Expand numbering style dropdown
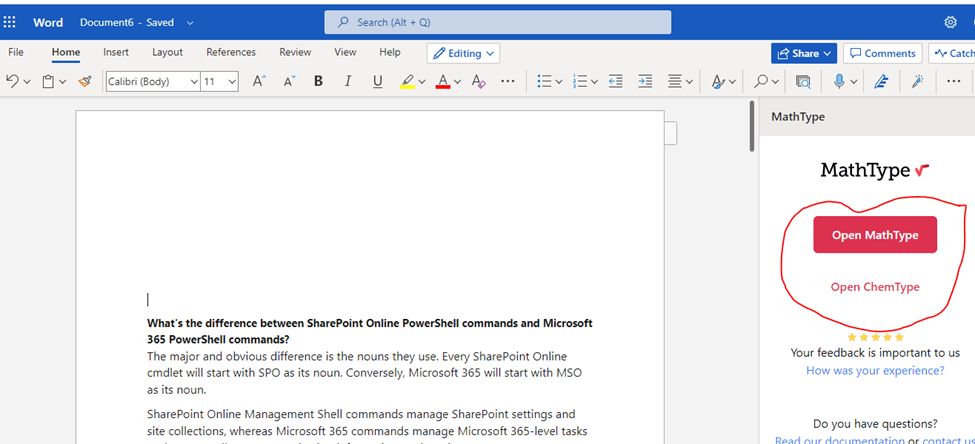Screen dimensions: 975x444 coord(594,81)
